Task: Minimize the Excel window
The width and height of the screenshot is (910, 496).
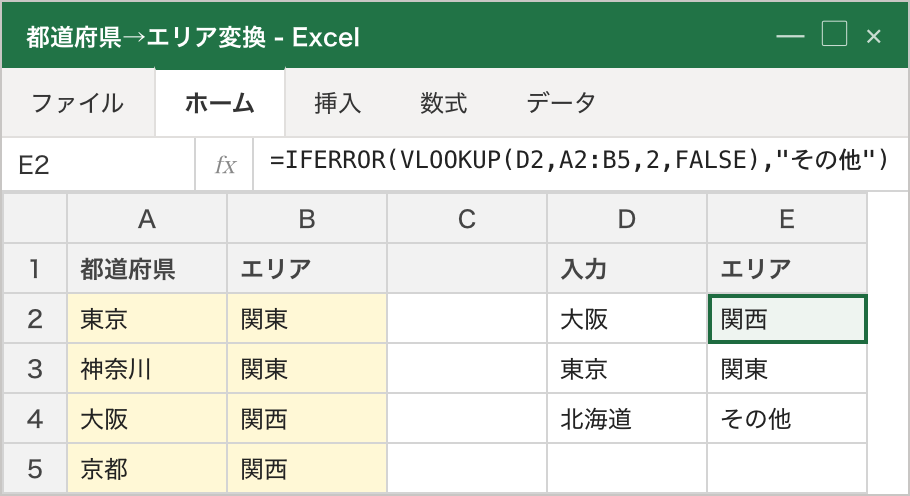Action: pos(790,37)
